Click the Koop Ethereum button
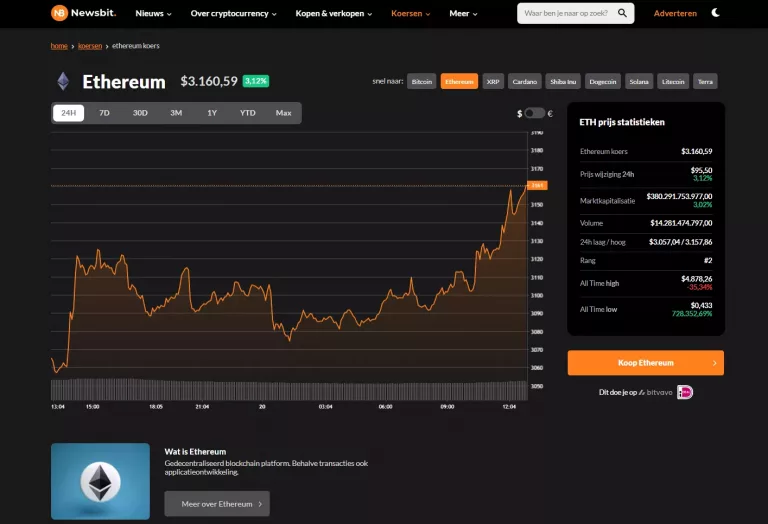This screenshot has height=524, width=768. pyautogui.click(x=645, y=363)
